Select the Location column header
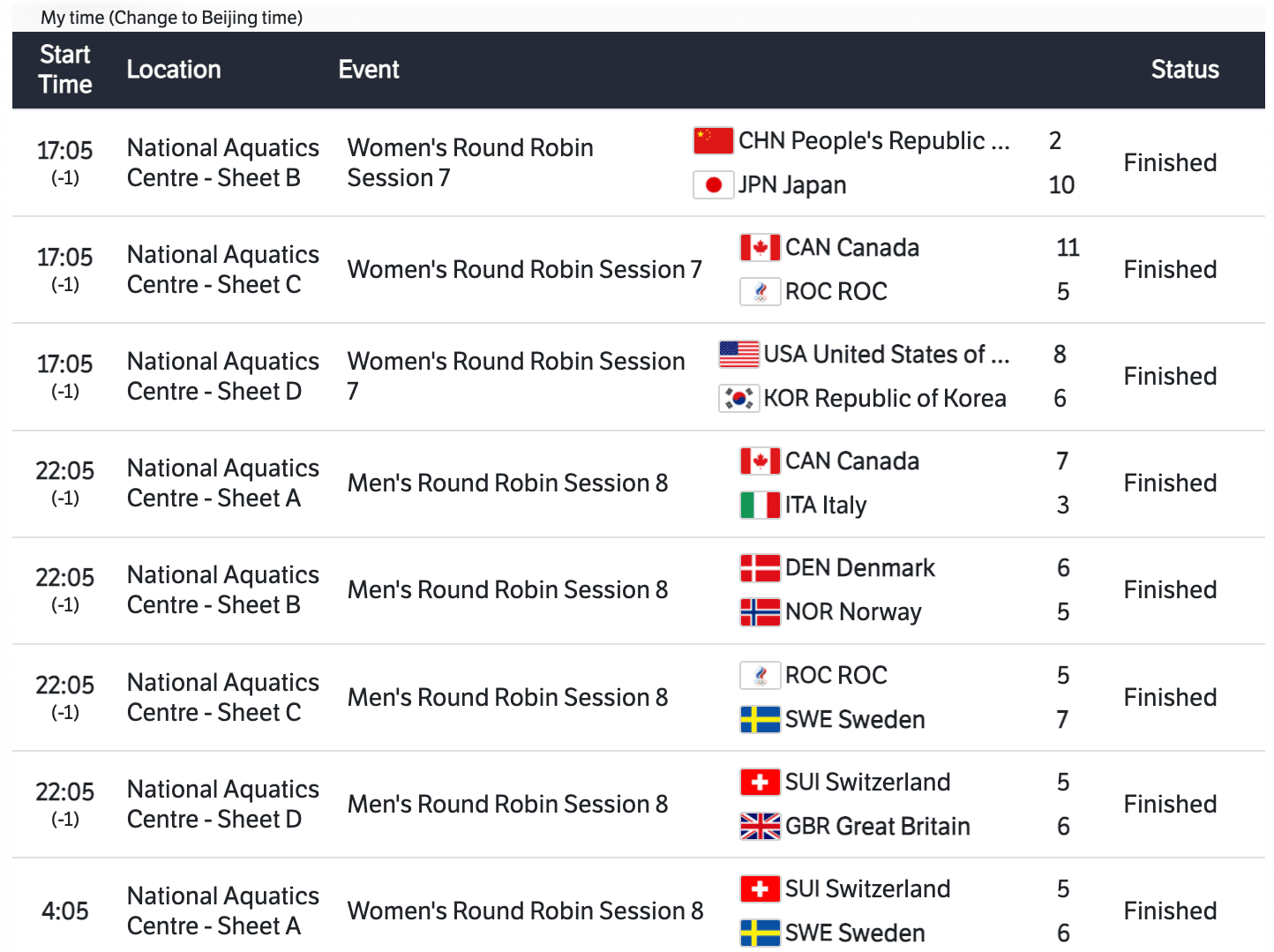 [x=174, y=70]
